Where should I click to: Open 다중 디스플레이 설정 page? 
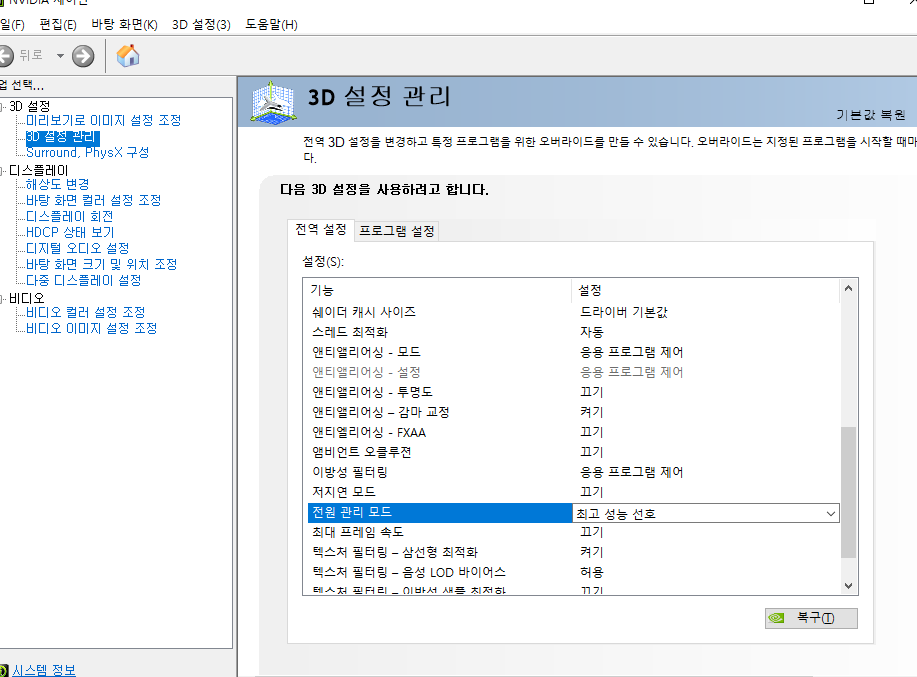click(84, 281)
